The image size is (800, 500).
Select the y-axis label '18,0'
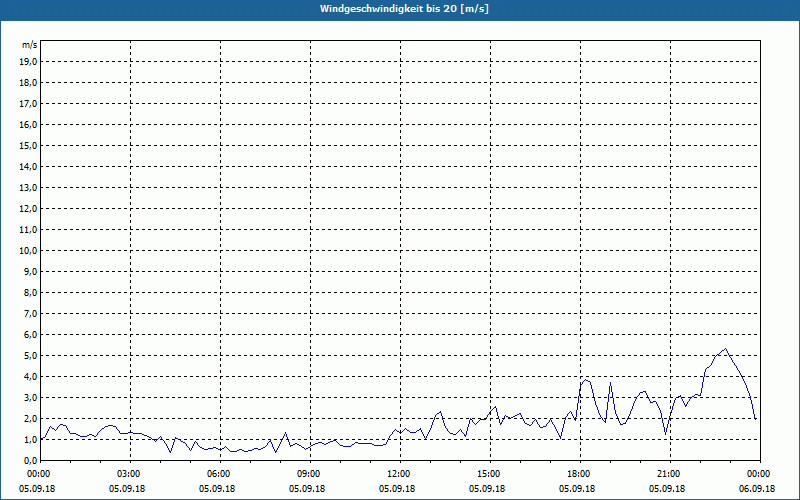pyautogui.click(x=28, y=83)
